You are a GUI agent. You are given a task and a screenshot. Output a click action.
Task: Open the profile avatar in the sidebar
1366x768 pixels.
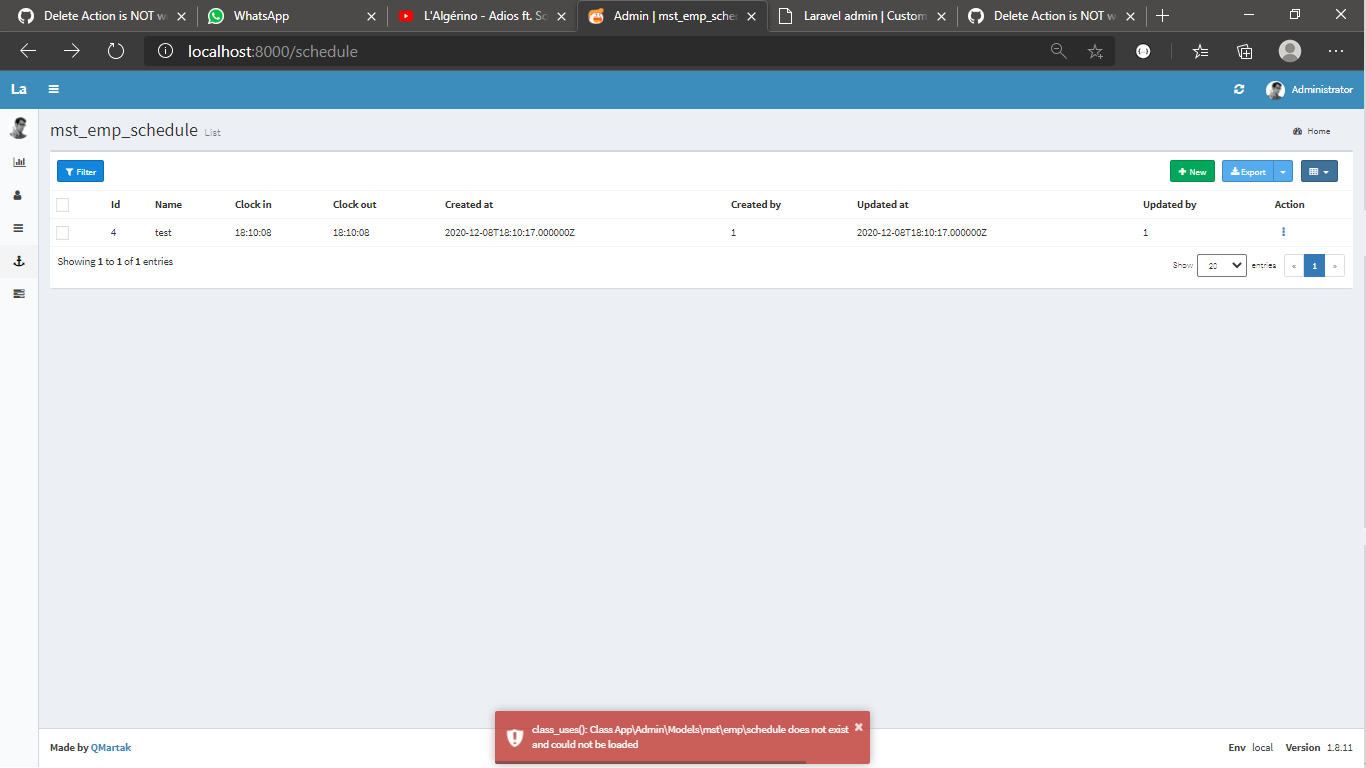18,128
